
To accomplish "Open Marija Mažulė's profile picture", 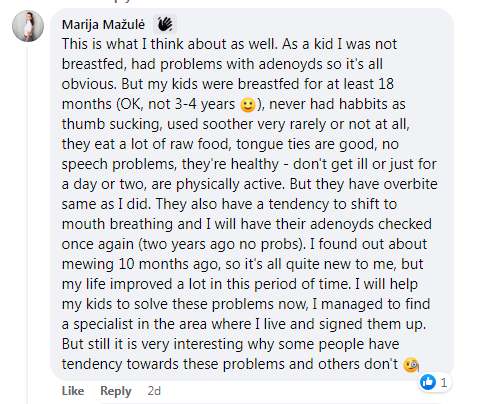I will point(28,26).
